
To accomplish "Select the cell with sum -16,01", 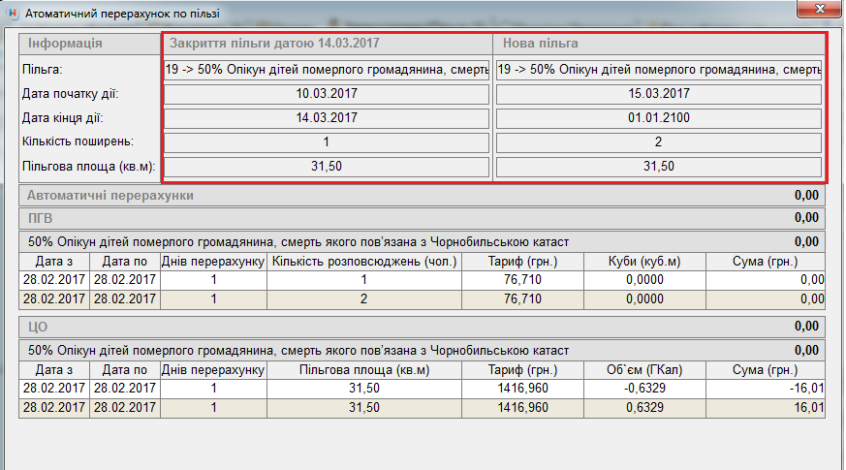I will tap(765, 388).
